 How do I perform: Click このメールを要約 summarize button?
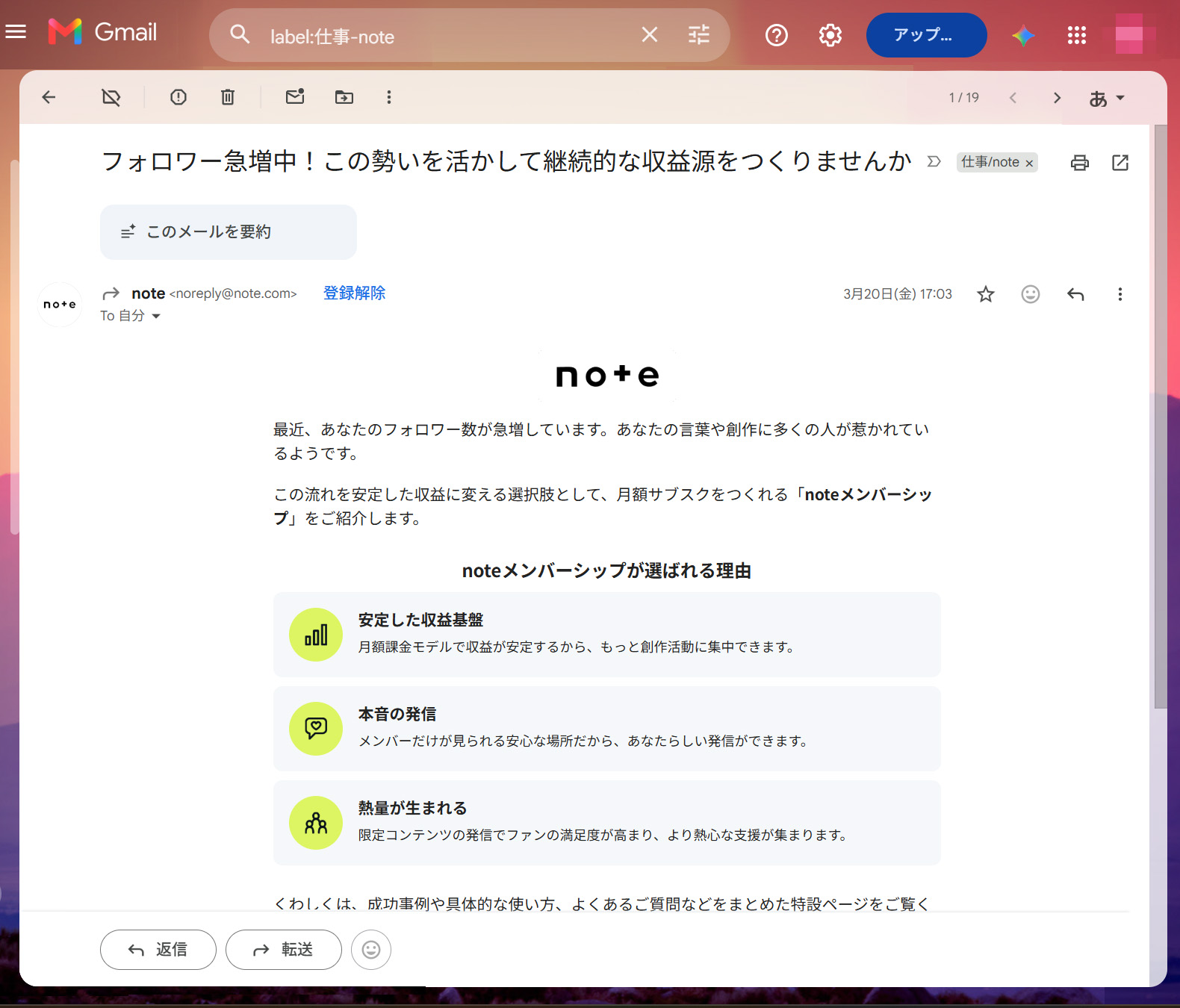229,232
